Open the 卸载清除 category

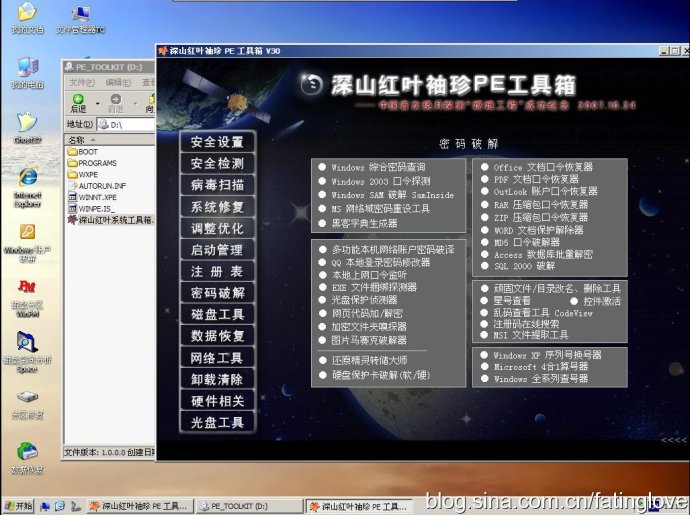pyautogui.click(x=217, y=379)
